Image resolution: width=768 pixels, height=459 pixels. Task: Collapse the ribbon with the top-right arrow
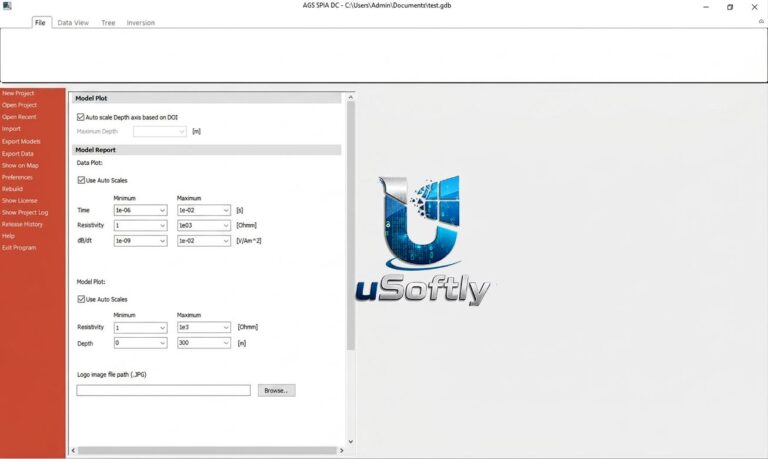point(761,22)
